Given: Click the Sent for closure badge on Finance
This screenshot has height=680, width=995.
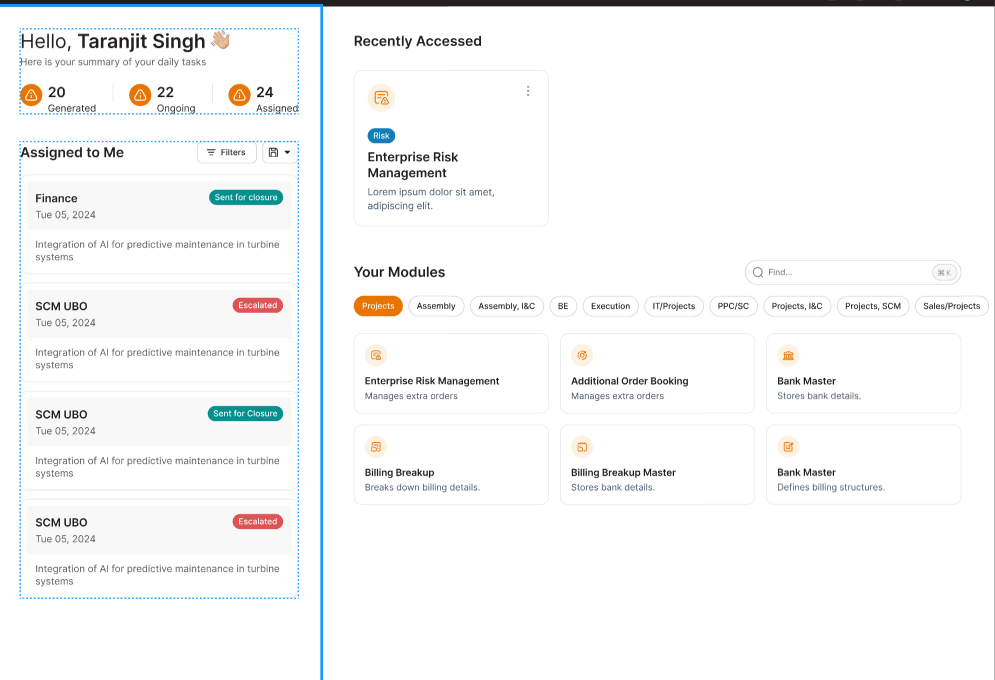Looking at the screenshot, I should point(245,198).
